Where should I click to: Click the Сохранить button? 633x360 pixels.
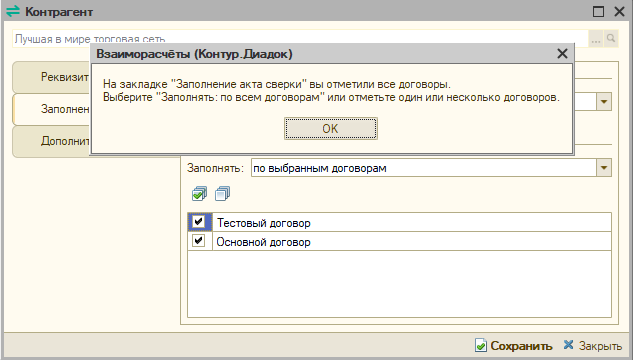pos(514,346)
